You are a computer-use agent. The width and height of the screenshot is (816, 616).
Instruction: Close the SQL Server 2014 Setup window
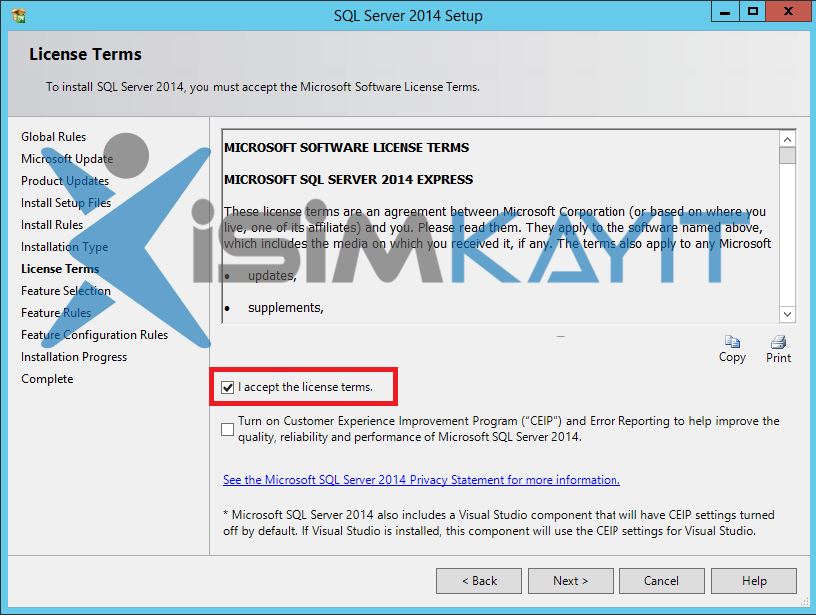[788, 12]
